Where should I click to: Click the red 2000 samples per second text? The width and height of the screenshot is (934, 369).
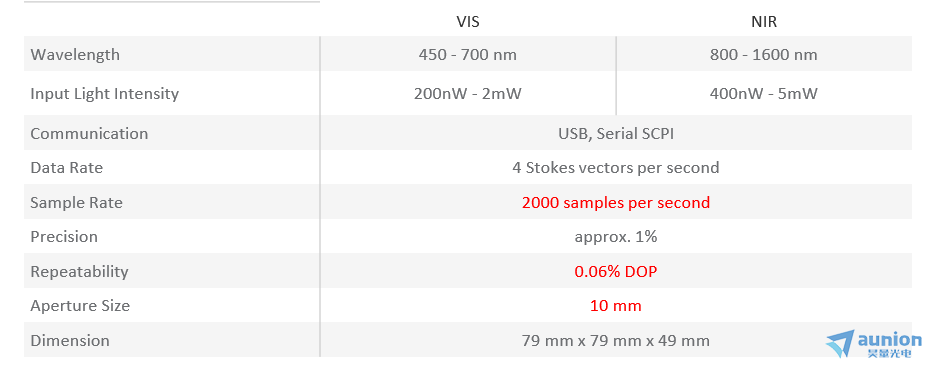tap(616, 203)
